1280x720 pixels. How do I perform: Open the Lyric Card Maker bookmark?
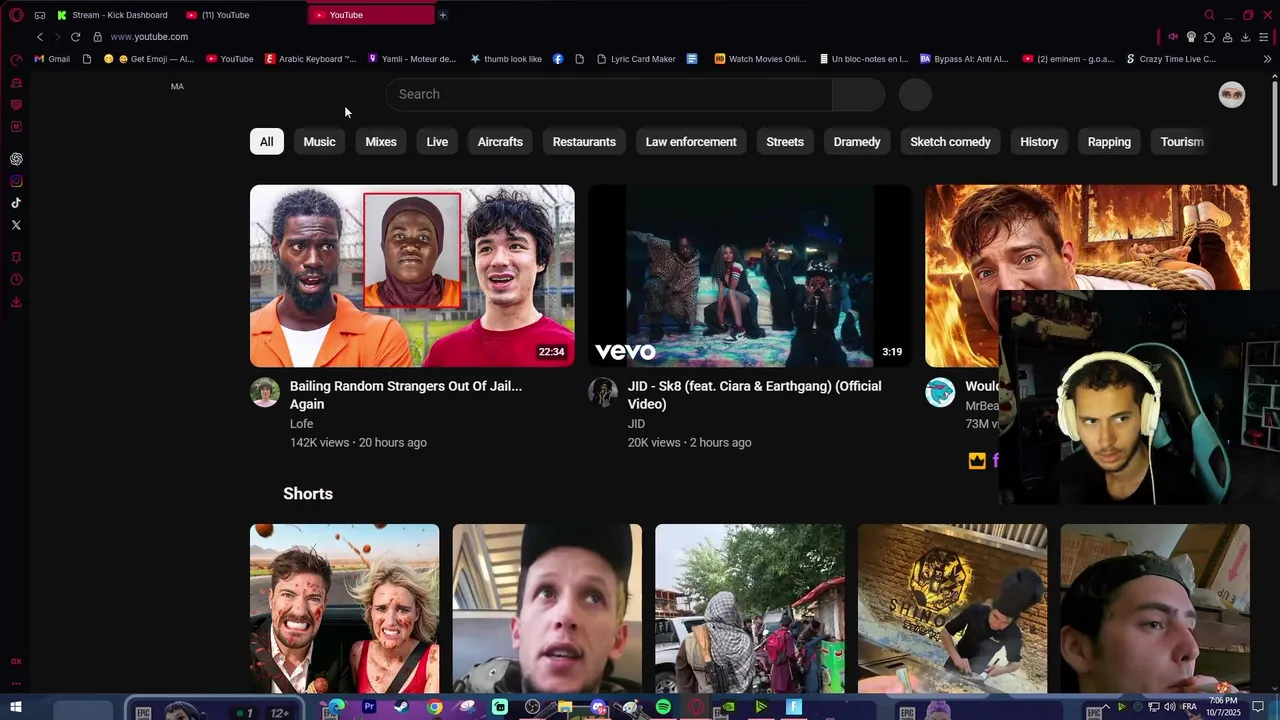(x=636, y=59)
